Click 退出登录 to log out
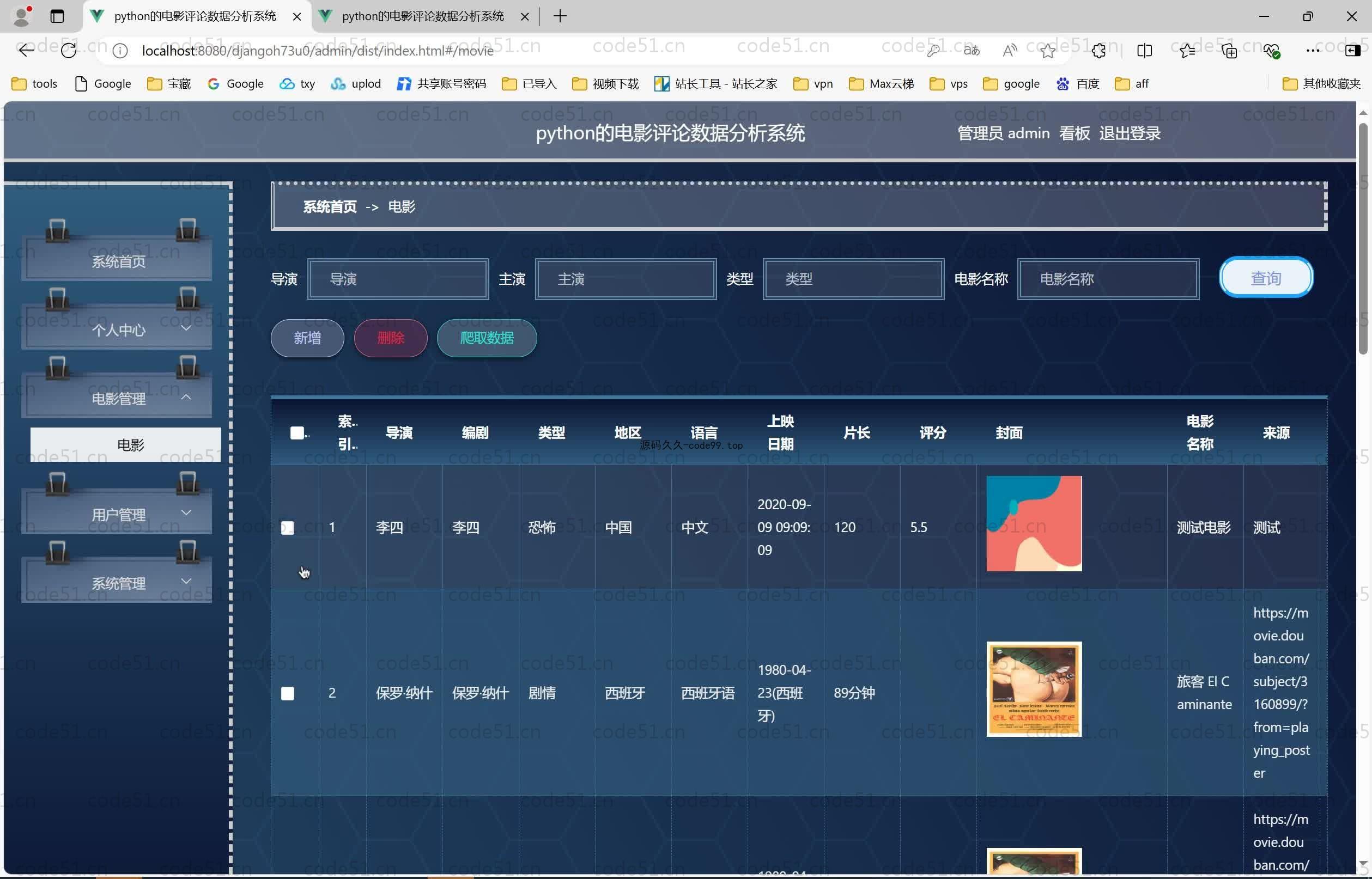 tap(1130, 133)
